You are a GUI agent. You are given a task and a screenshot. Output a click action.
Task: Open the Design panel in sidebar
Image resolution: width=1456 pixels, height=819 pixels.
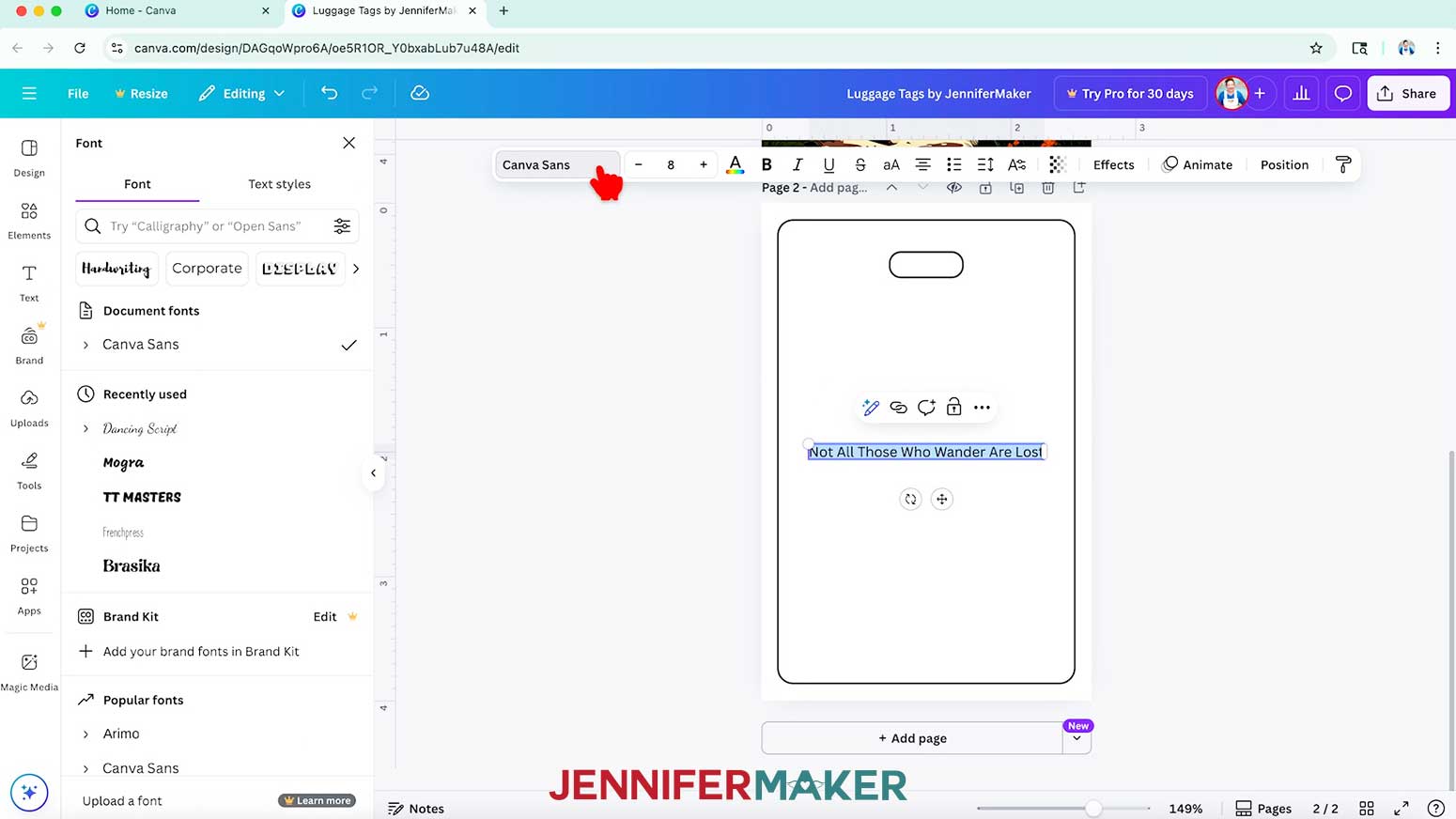29,158
